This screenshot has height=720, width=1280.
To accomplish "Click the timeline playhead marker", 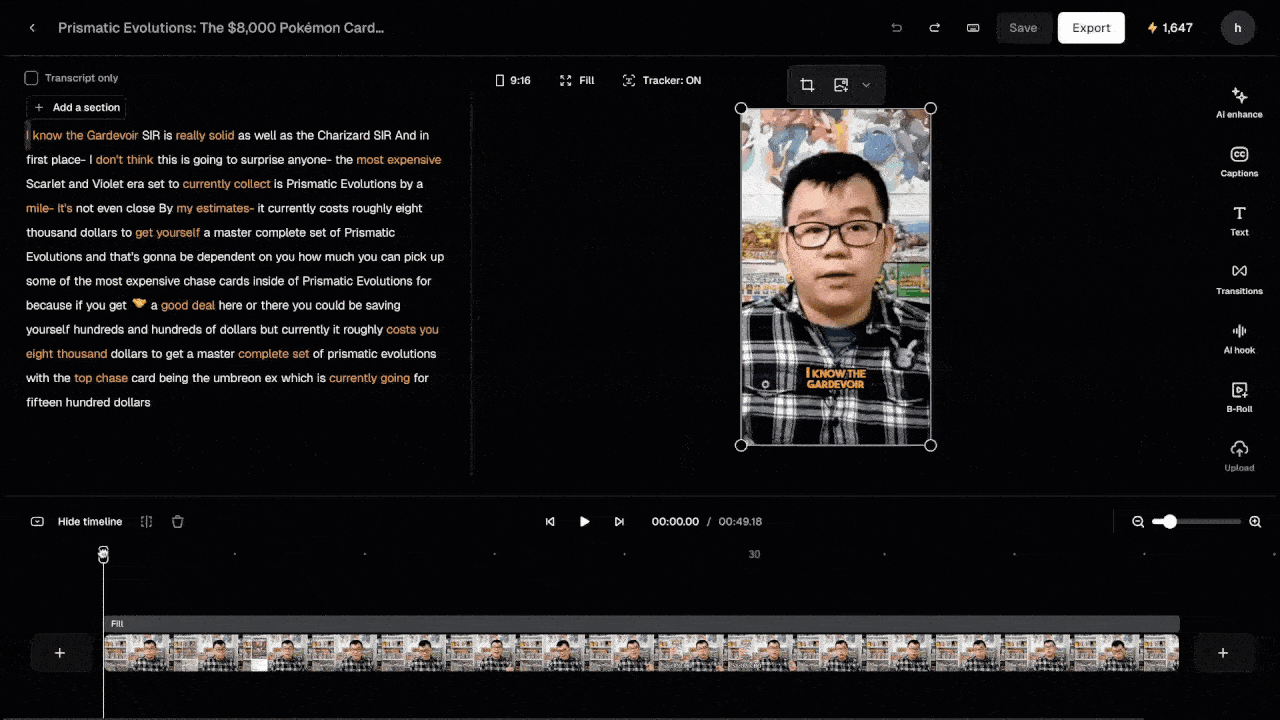I will [103, 554].
